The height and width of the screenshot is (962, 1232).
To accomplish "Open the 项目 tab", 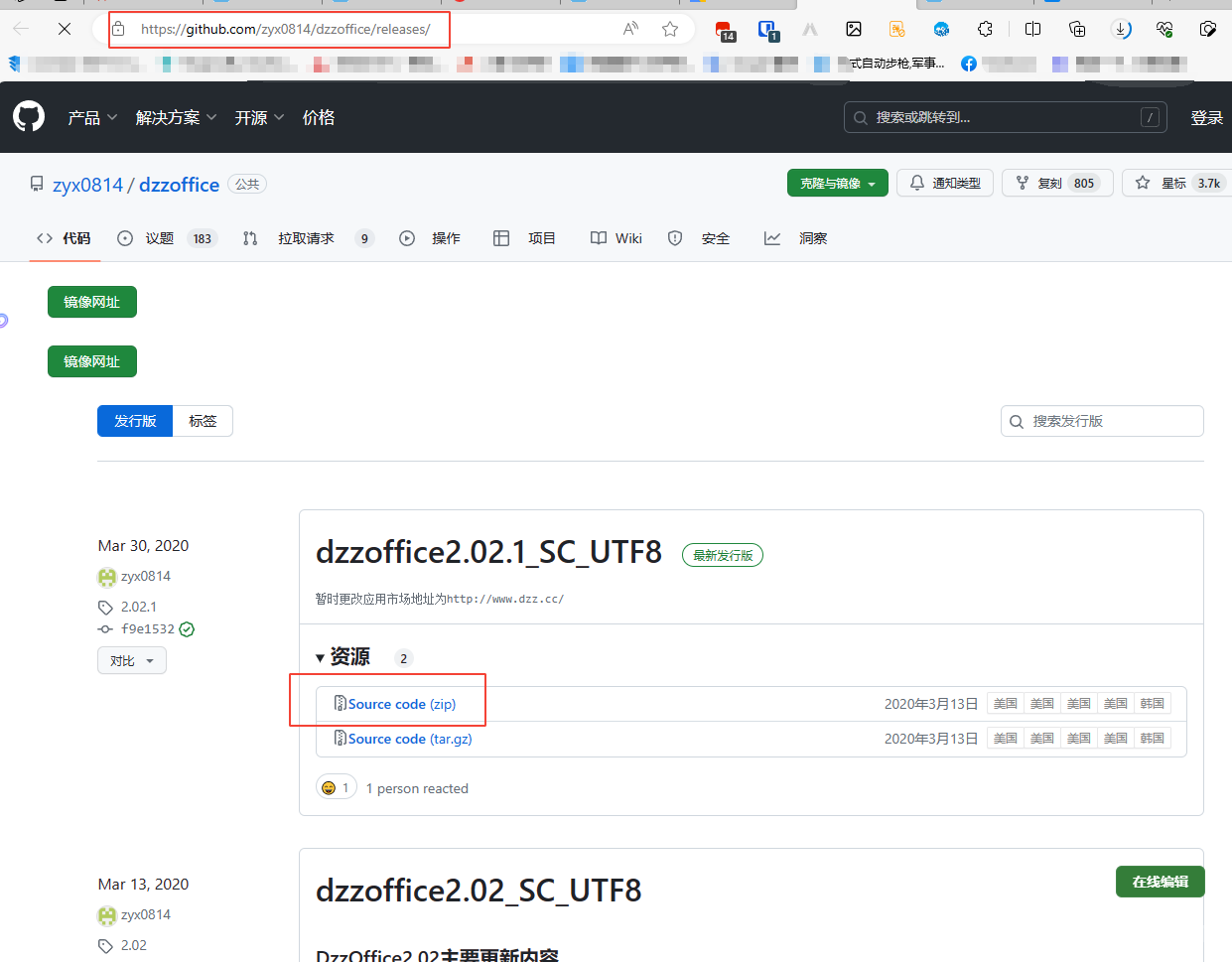I will pos(524,238).
